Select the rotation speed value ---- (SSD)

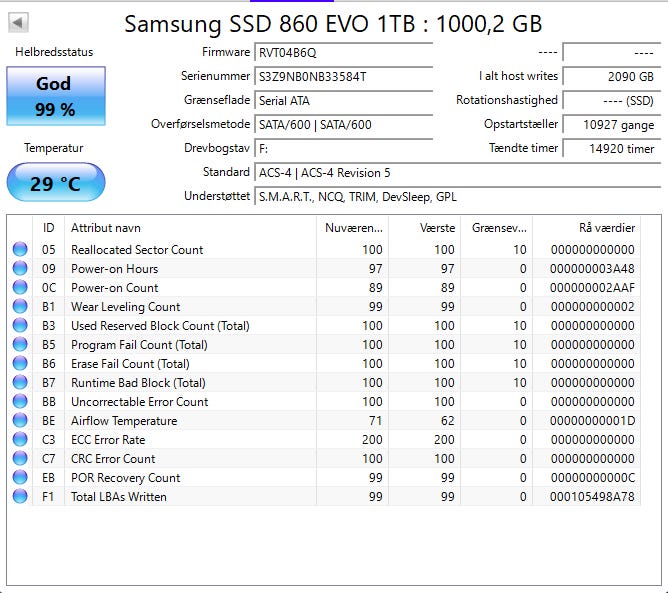(611, 101)
